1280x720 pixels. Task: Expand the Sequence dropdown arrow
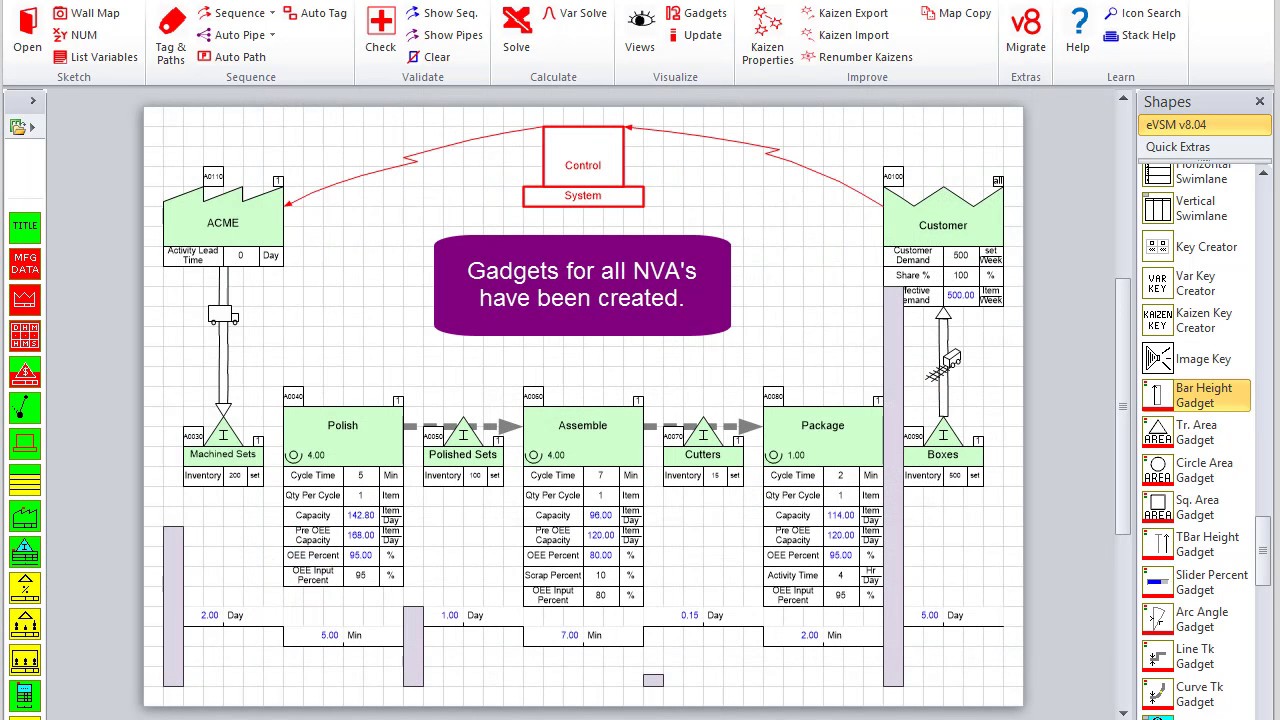tap(272, 13)
